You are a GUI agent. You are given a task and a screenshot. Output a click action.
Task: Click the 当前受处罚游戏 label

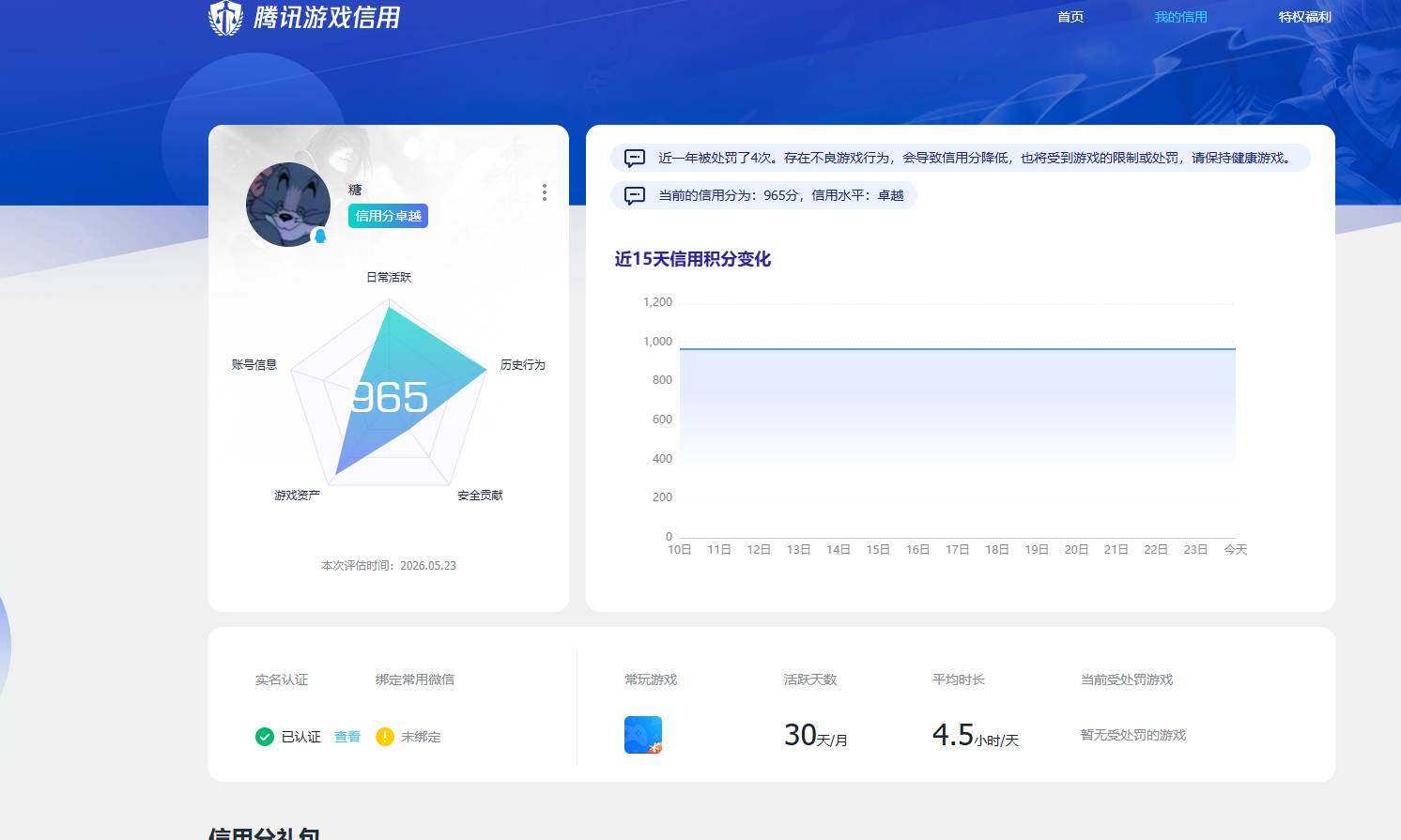point(1127,680)
